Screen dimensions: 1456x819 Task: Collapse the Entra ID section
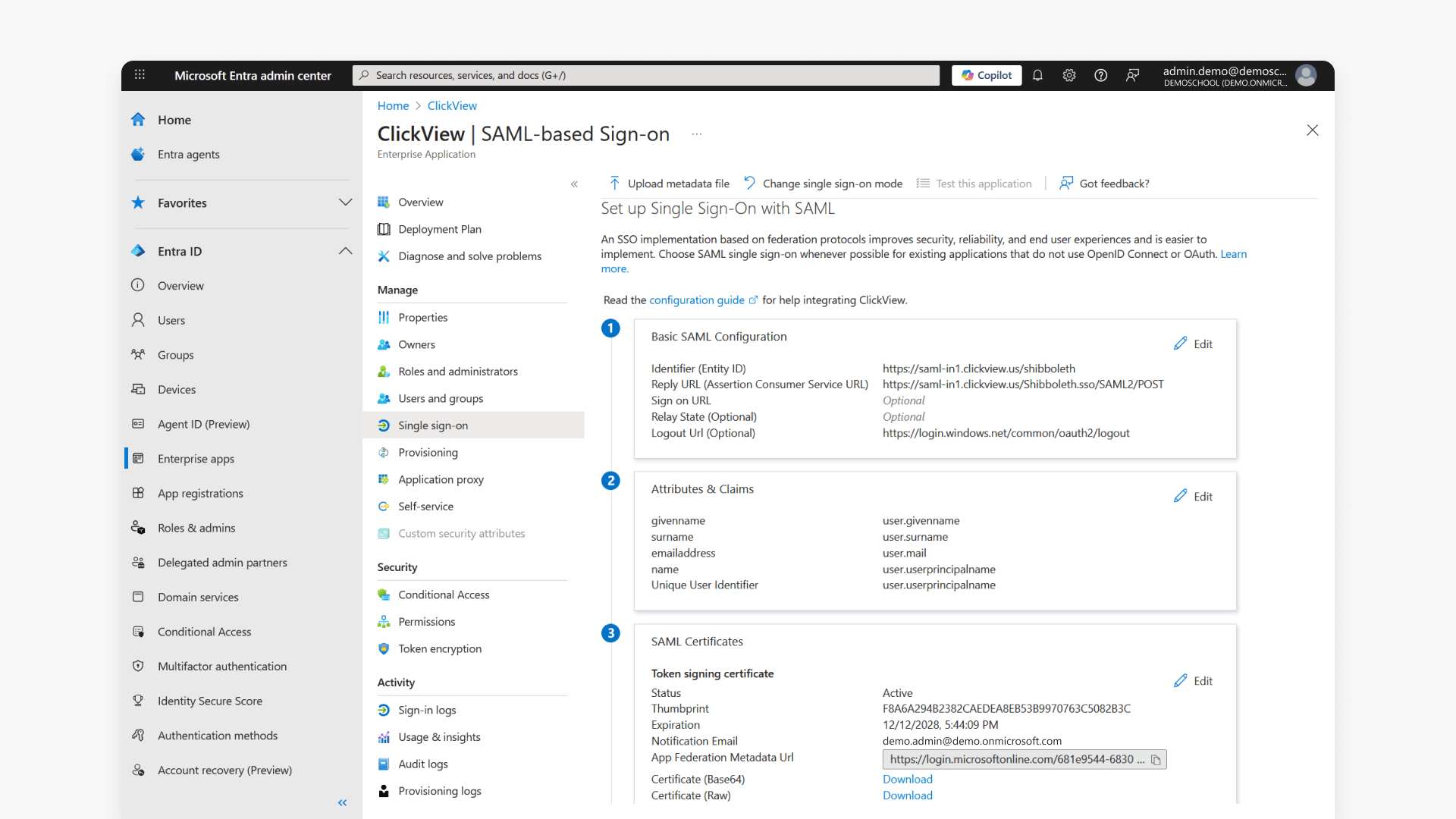pyautogui.click(x=345, y=251)
